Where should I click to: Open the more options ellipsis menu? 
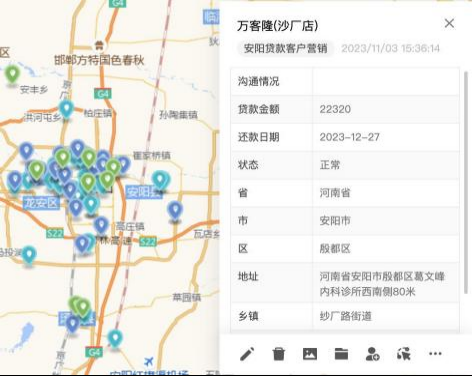tap(435, 354)
